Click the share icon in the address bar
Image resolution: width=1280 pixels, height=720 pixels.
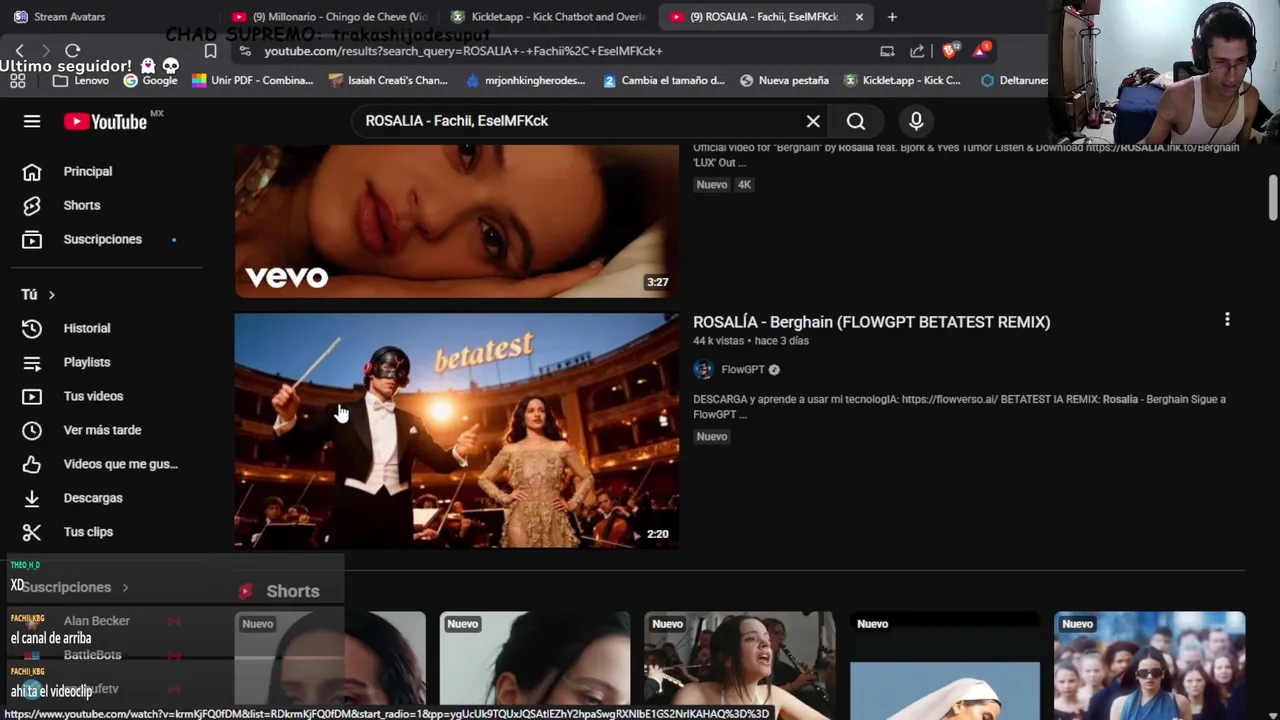tap(917, 51)
